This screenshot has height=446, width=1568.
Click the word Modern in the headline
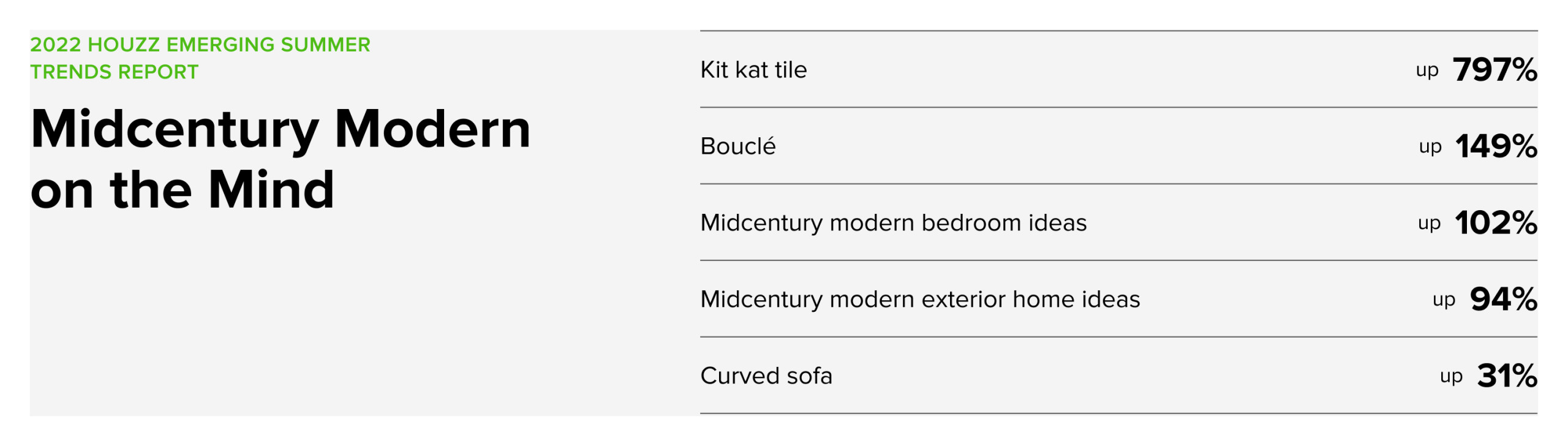pos(433,129)
